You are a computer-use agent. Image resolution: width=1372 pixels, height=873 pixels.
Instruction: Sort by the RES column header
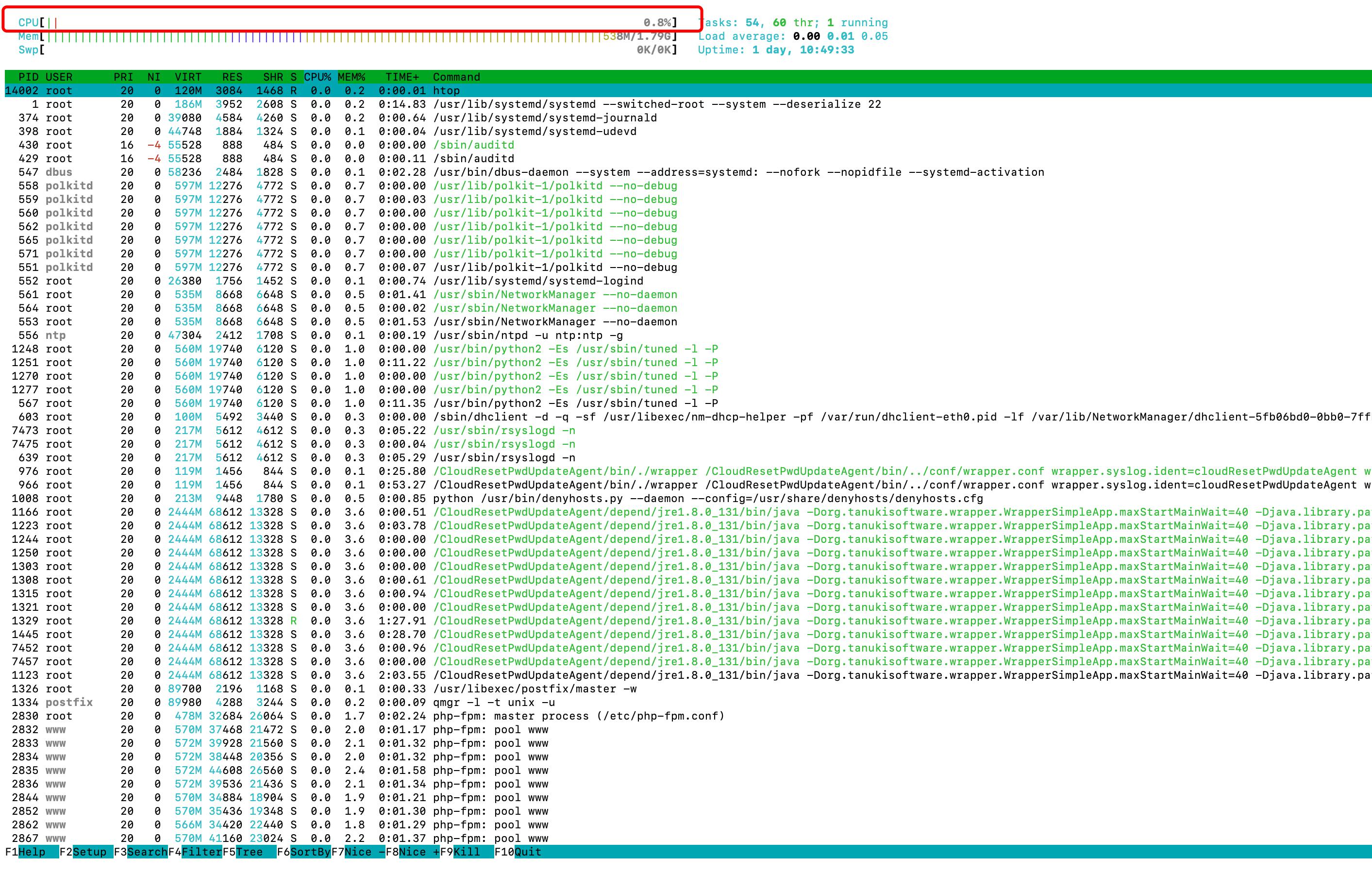pyautogui.click(x=232, y=77)
